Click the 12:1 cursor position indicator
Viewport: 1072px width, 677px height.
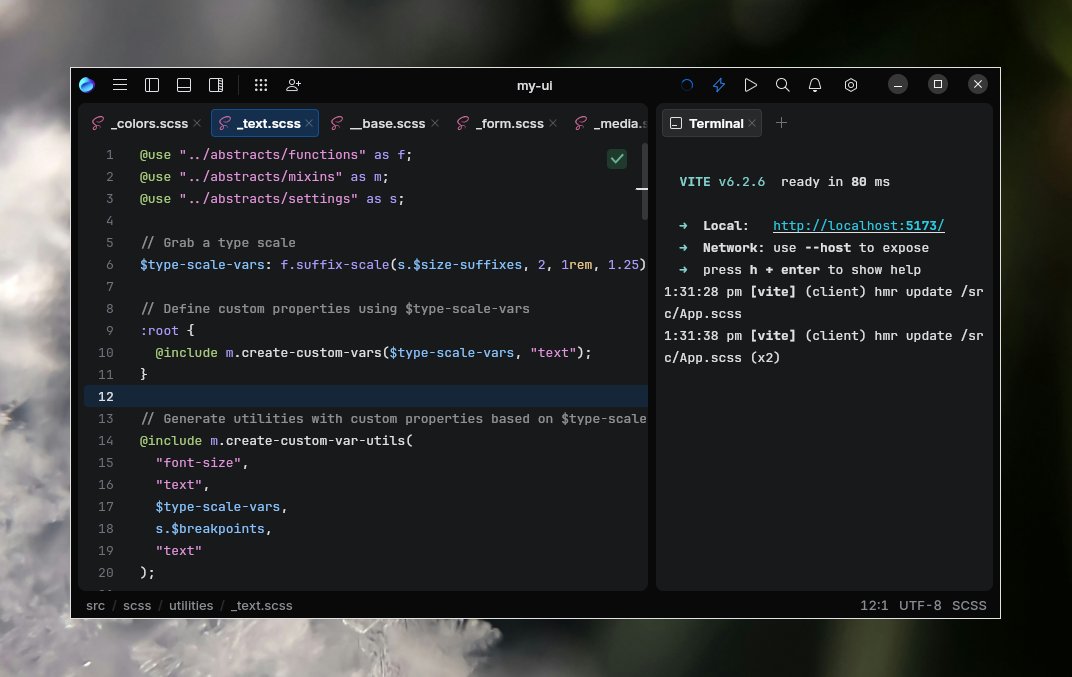click(874, 605)
